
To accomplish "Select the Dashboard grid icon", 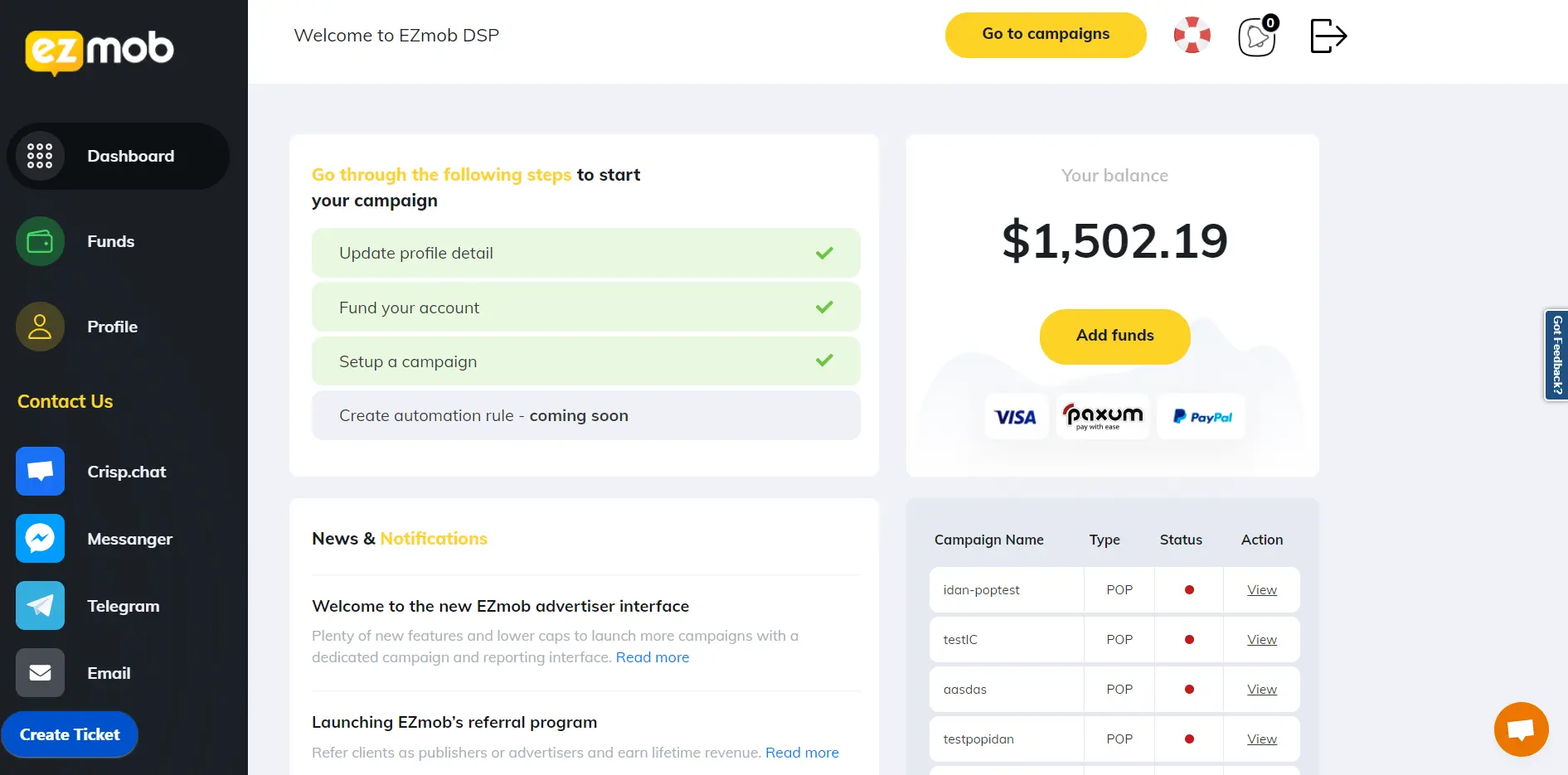I will pyautogui.click(x=39, y=155).
